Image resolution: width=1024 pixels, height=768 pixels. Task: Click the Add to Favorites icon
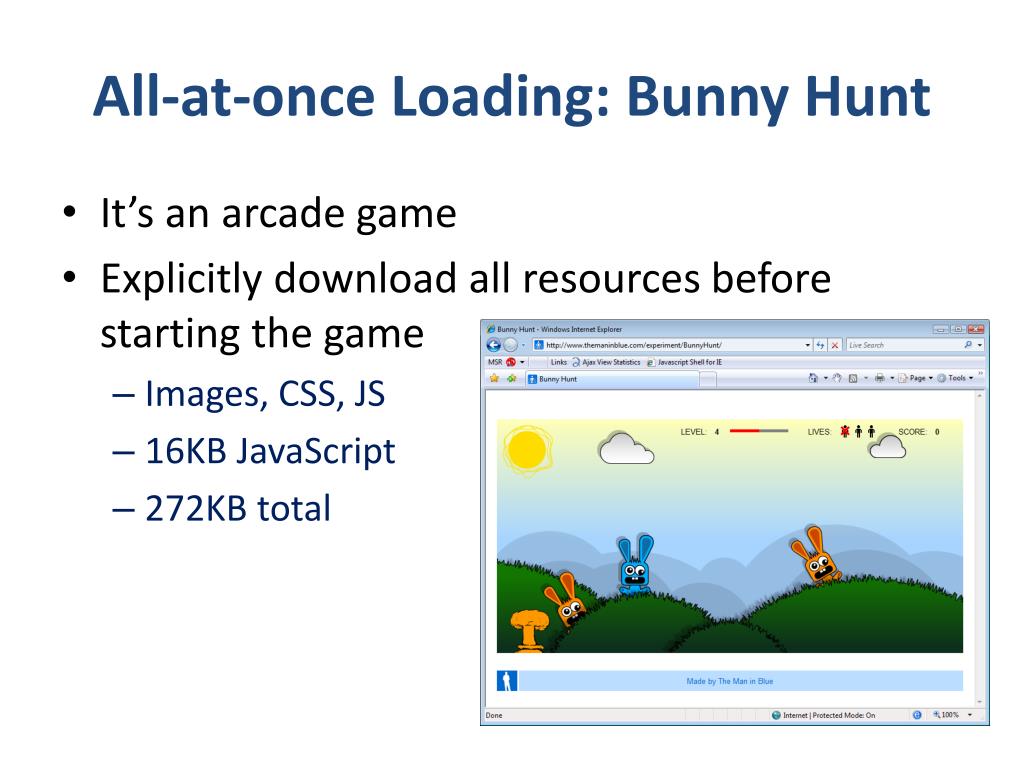[x=511, y=378]
